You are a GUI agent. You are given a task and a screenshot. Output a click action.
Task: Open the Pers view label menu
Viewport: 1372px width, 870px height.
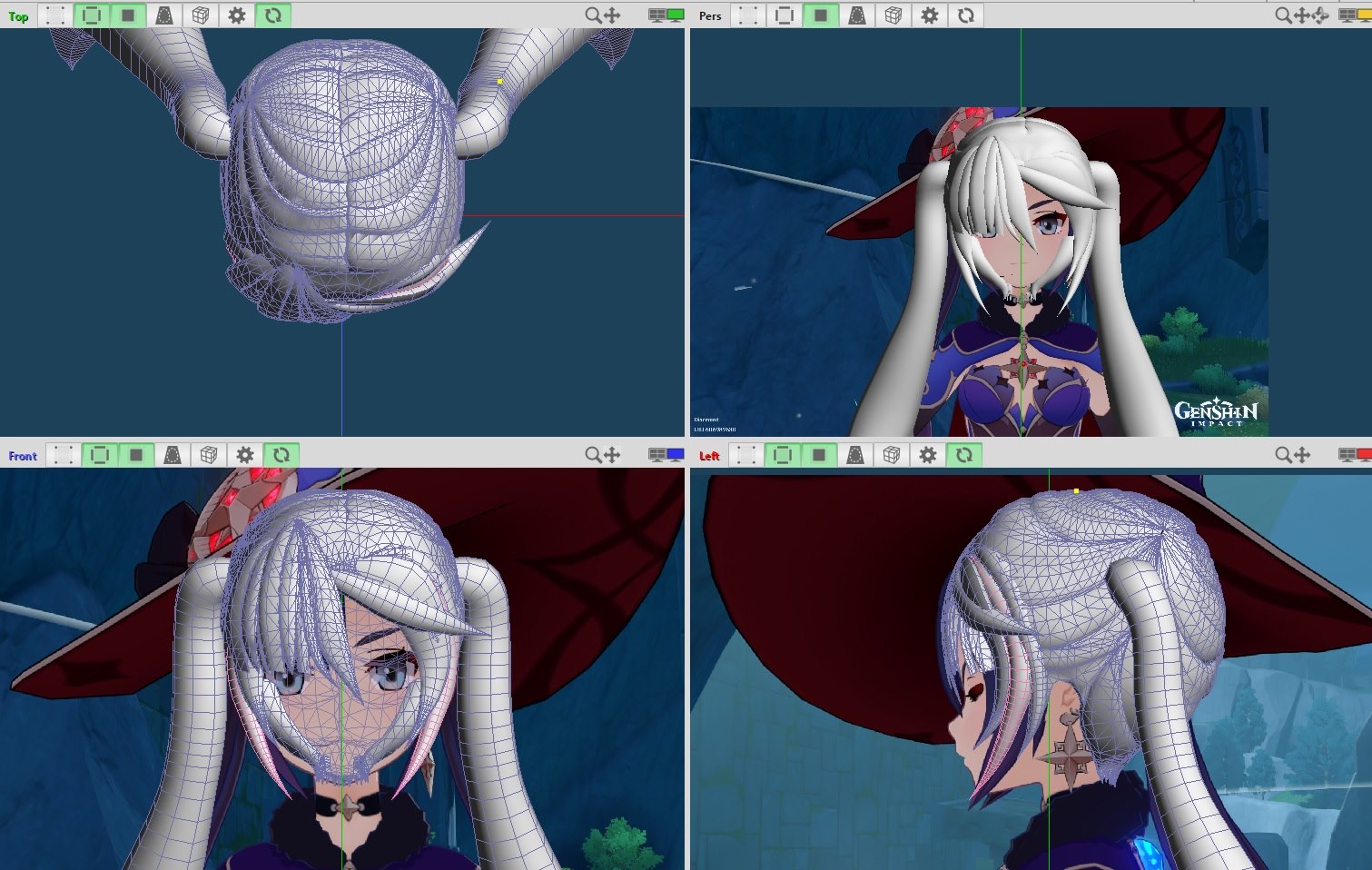710,16
